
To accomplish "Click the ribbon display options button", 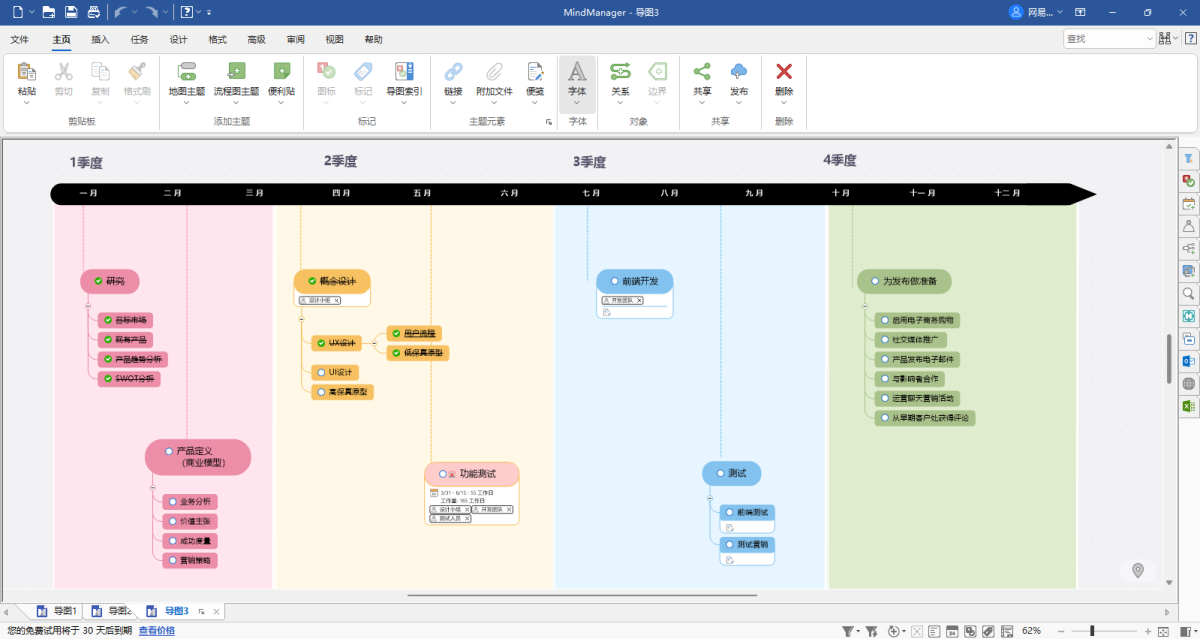I will (x=1080, y=12).
